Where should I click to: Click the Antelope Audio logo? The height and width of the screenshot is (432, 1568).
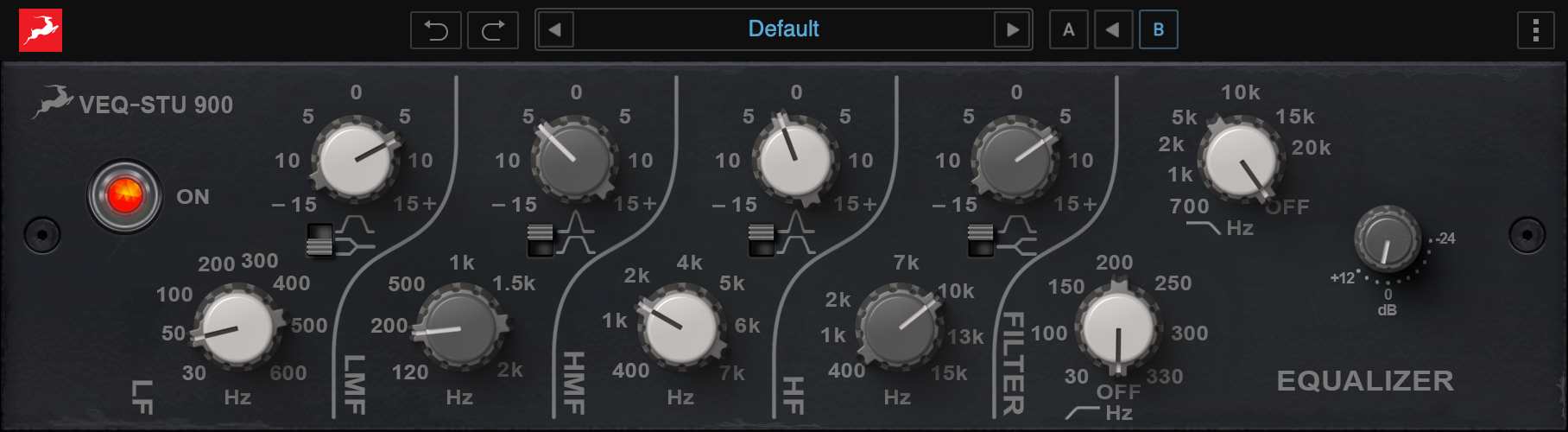coord(41,30)
